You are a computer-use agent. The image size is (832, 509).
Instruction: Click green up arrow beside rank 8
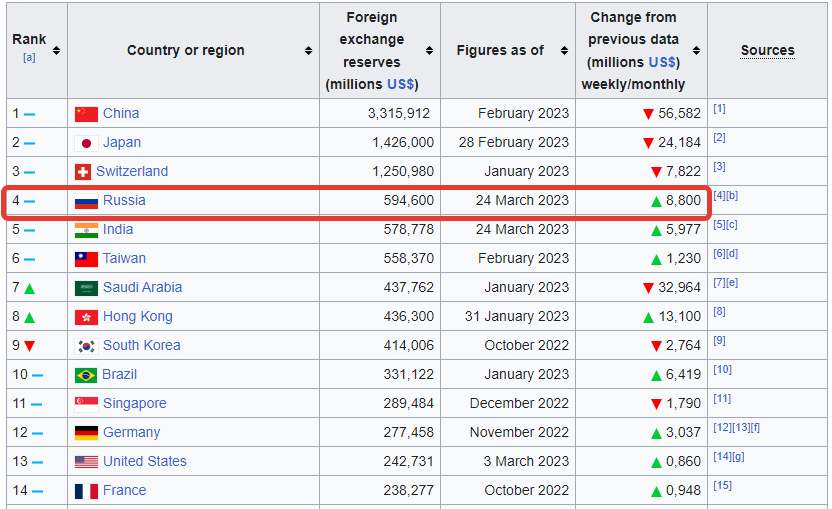click(x=30, y=318)
